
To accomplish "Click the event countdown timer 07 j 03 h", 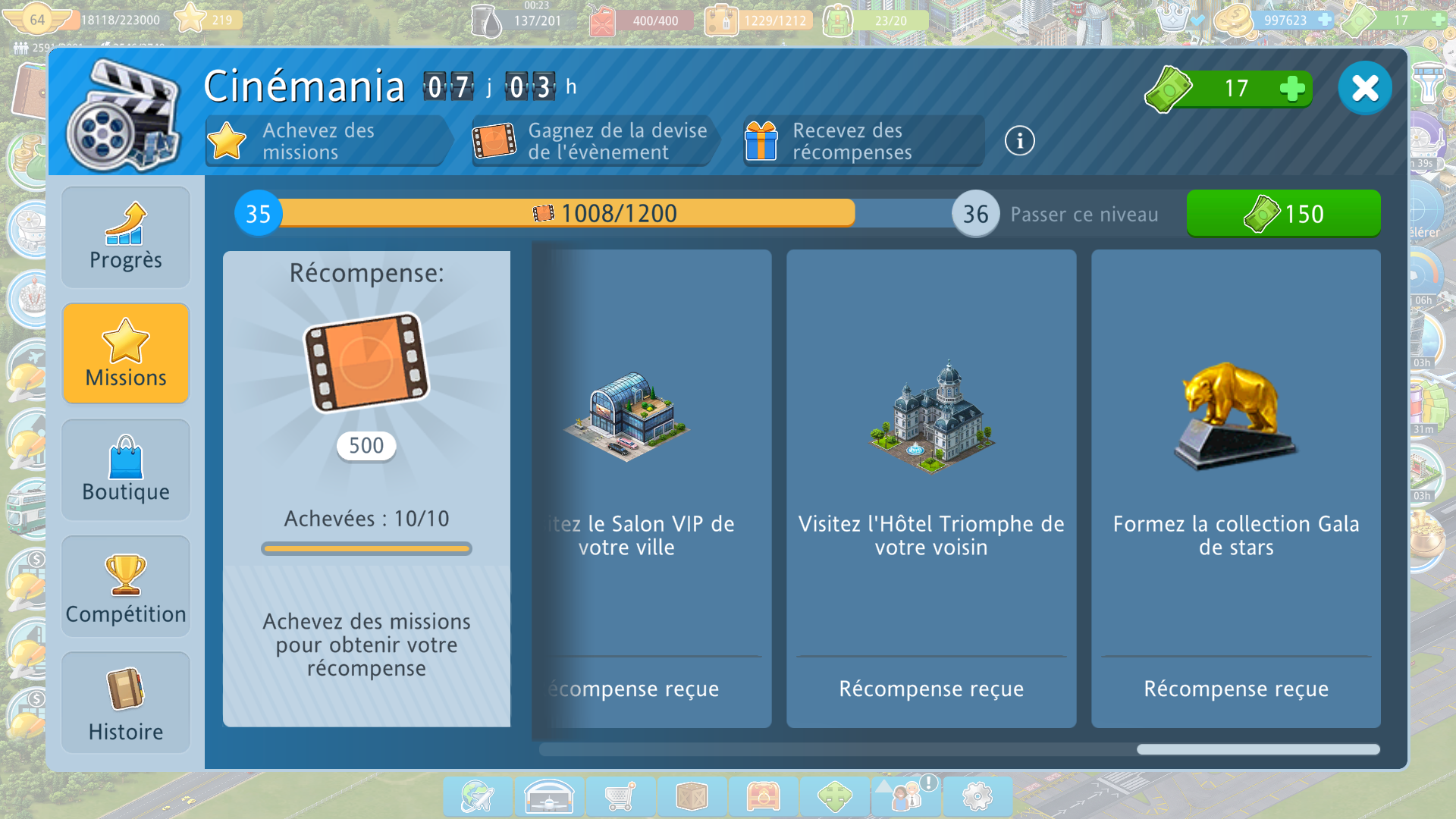I will coord(500,87).
